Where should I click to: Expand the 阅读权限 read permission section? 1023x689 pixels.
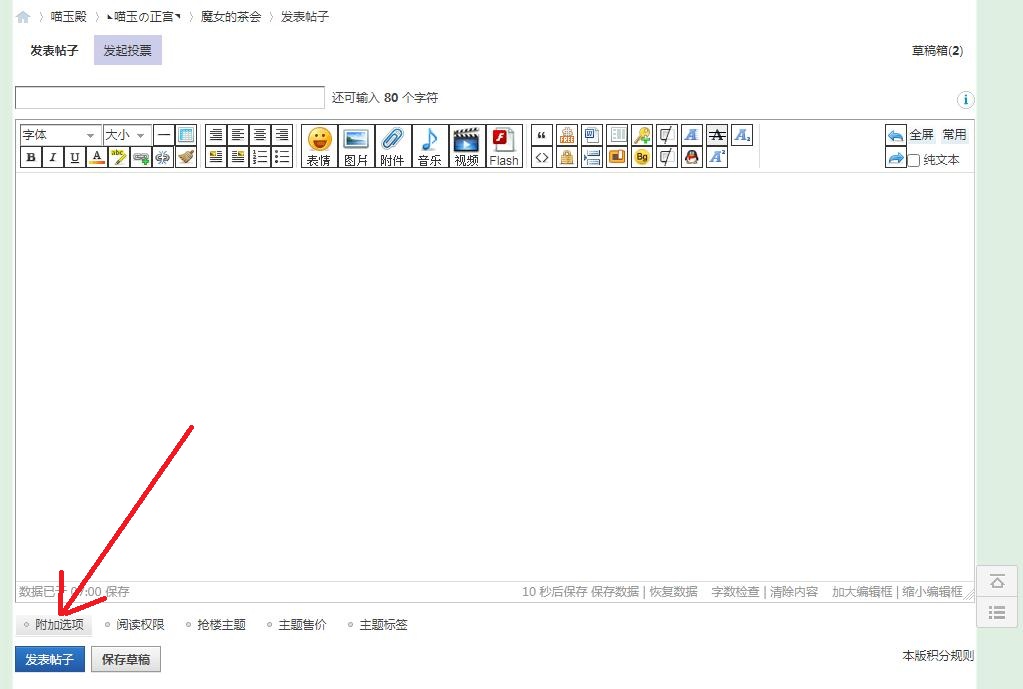tap(140, 625)
